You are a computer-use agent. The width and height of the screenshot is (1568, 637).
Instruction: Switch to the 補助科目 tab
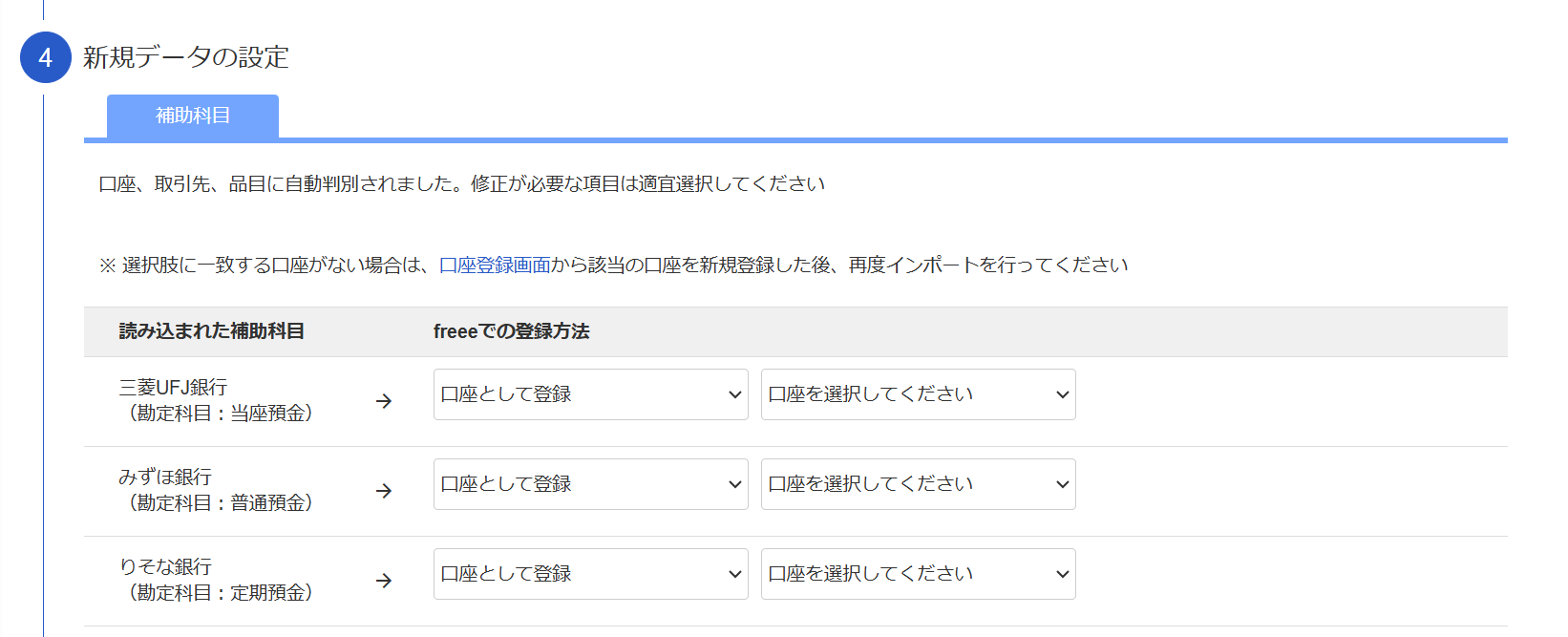tap(193, 117)
